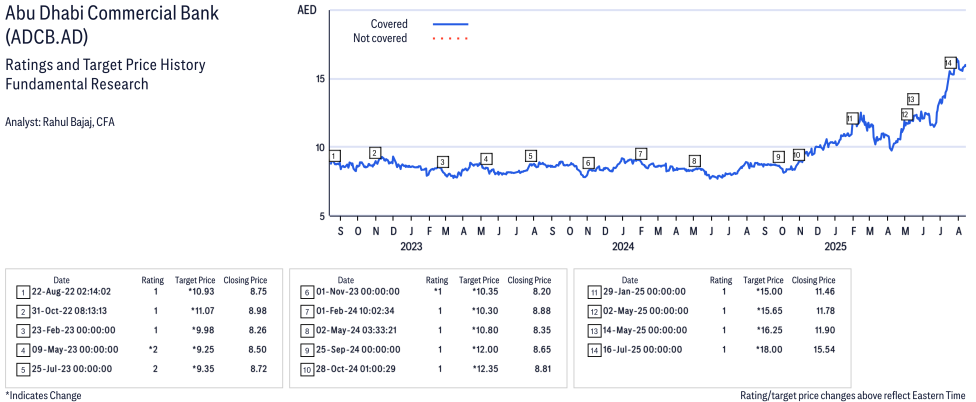This screenshot has width=976, height=402.
Task: Select chart marker 9 on the price line
Action: (x=777, y=156)
